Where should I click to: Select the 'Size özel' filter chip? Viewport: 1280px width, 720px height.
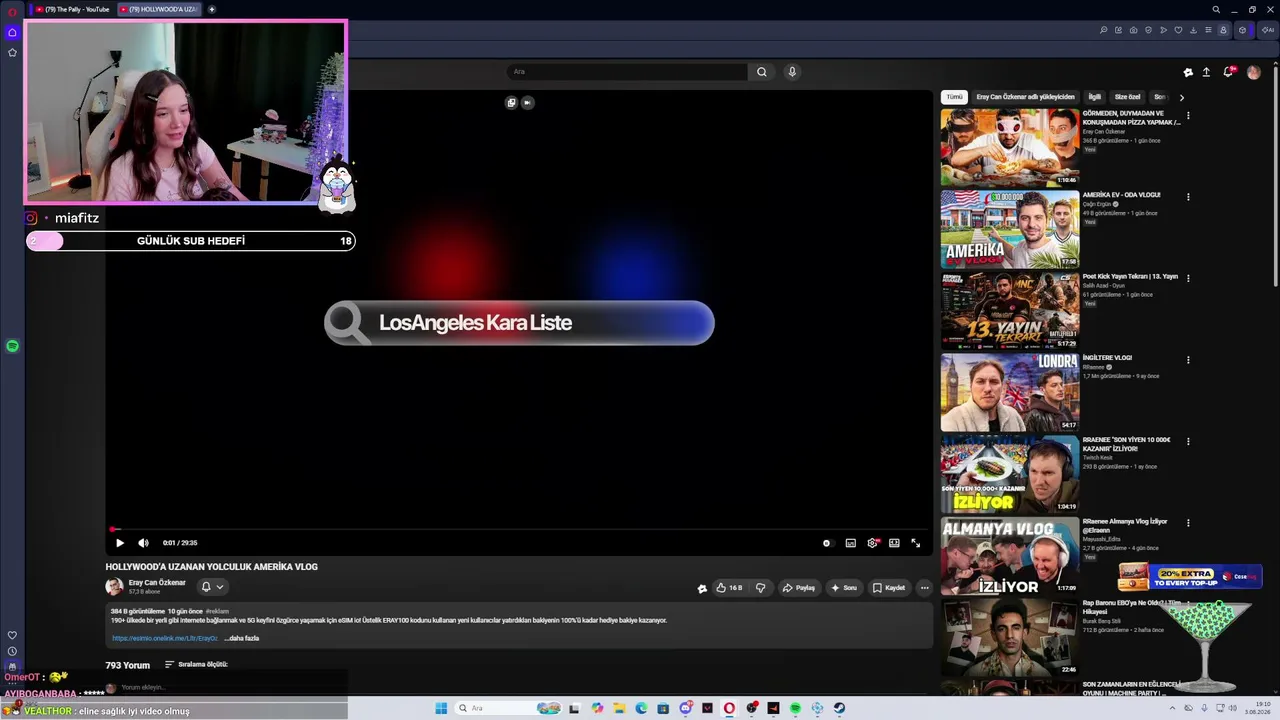(1128, 97)
